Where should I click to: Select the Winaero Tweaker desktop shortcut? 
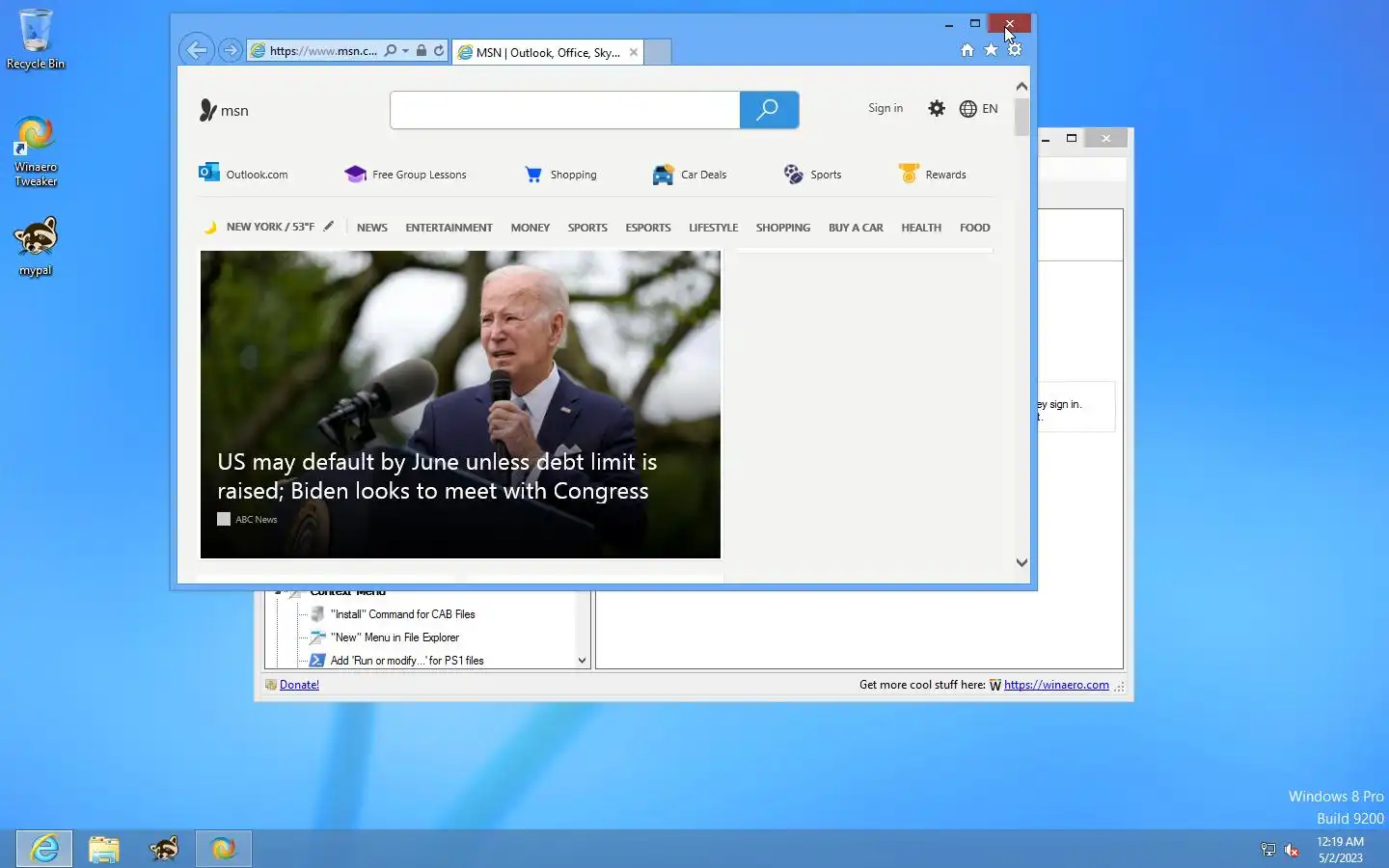(x=36, y=152)
